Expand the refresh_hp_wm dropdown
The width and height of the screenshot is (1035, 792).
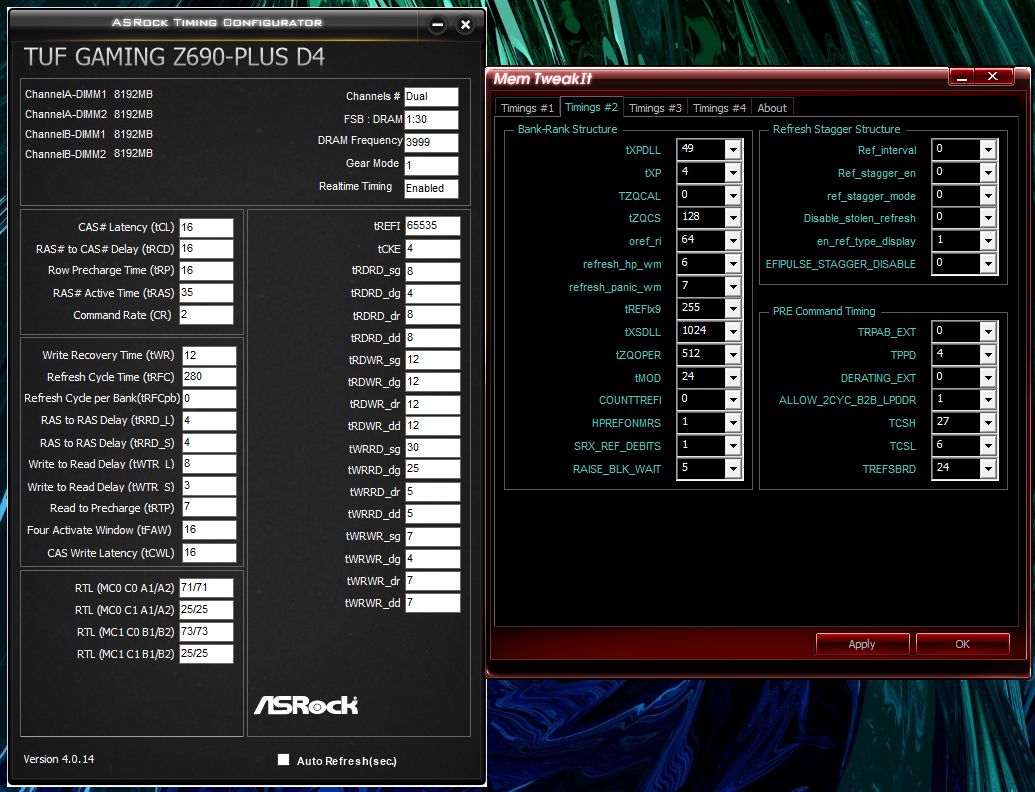tap(733, 264)
